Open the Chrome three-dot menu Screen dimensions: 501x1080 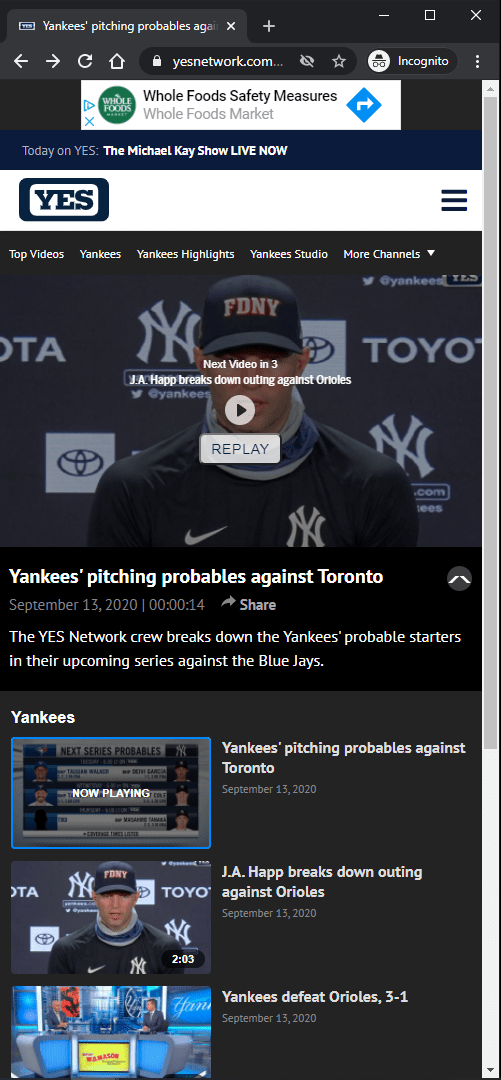coord(478,61)
